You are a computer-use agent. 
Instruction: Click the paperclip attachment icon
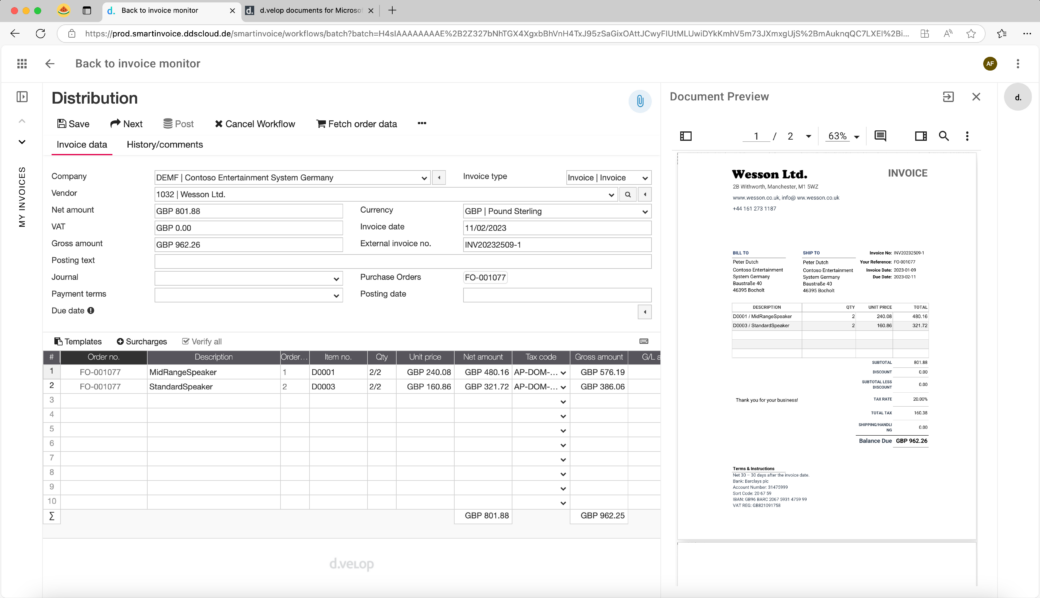[x=639, y=101]
